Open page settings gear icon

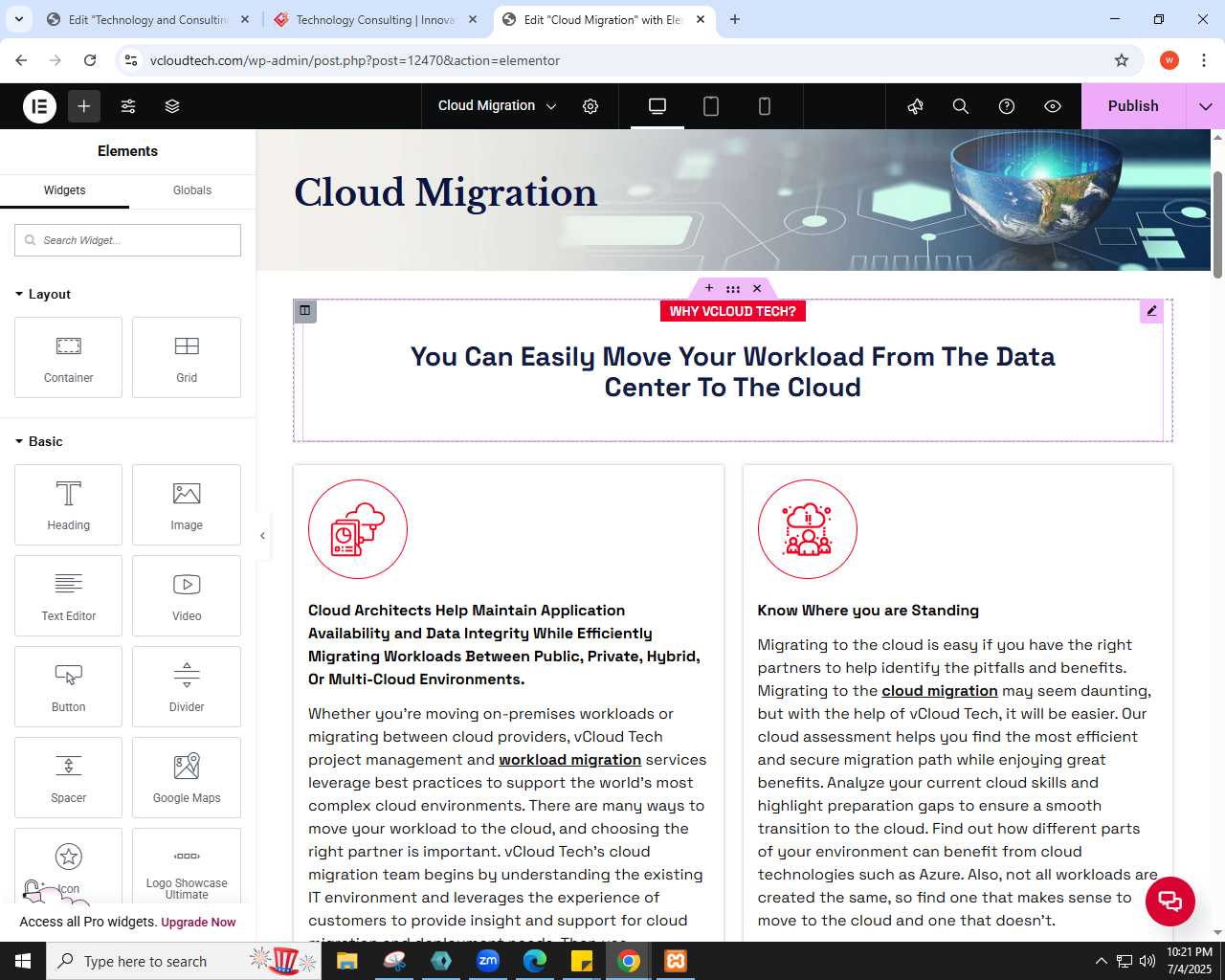(590, 106)
